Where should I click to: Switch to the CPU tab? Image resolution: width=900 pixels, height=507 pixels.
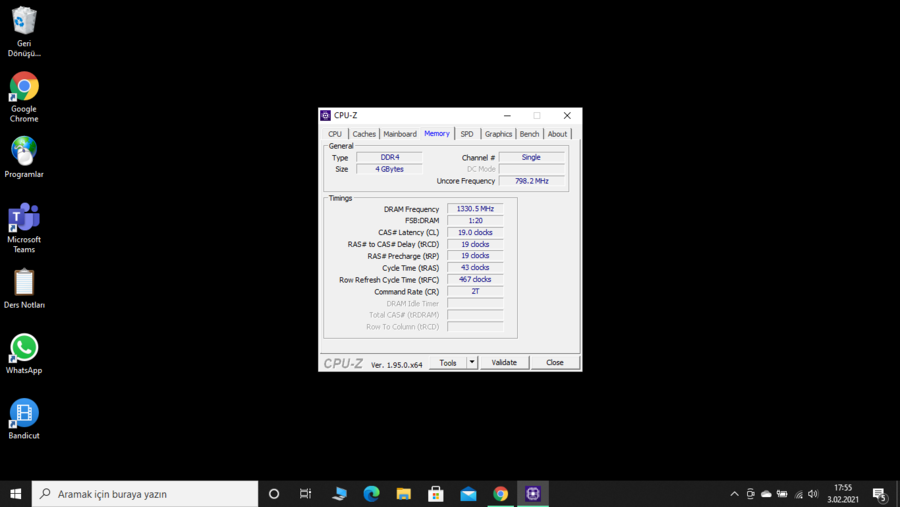point(335,134)
